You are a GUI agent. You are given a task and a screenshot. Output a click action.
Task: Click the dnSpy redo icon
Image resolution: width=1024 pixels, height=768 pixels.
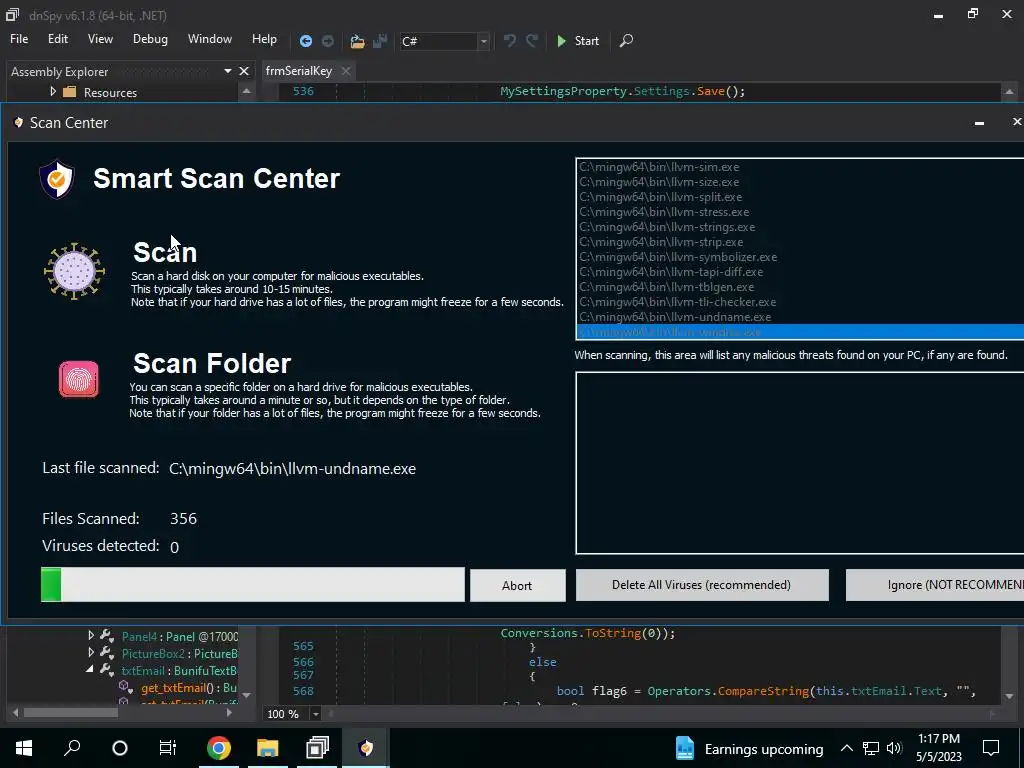(x=532, y=40)
